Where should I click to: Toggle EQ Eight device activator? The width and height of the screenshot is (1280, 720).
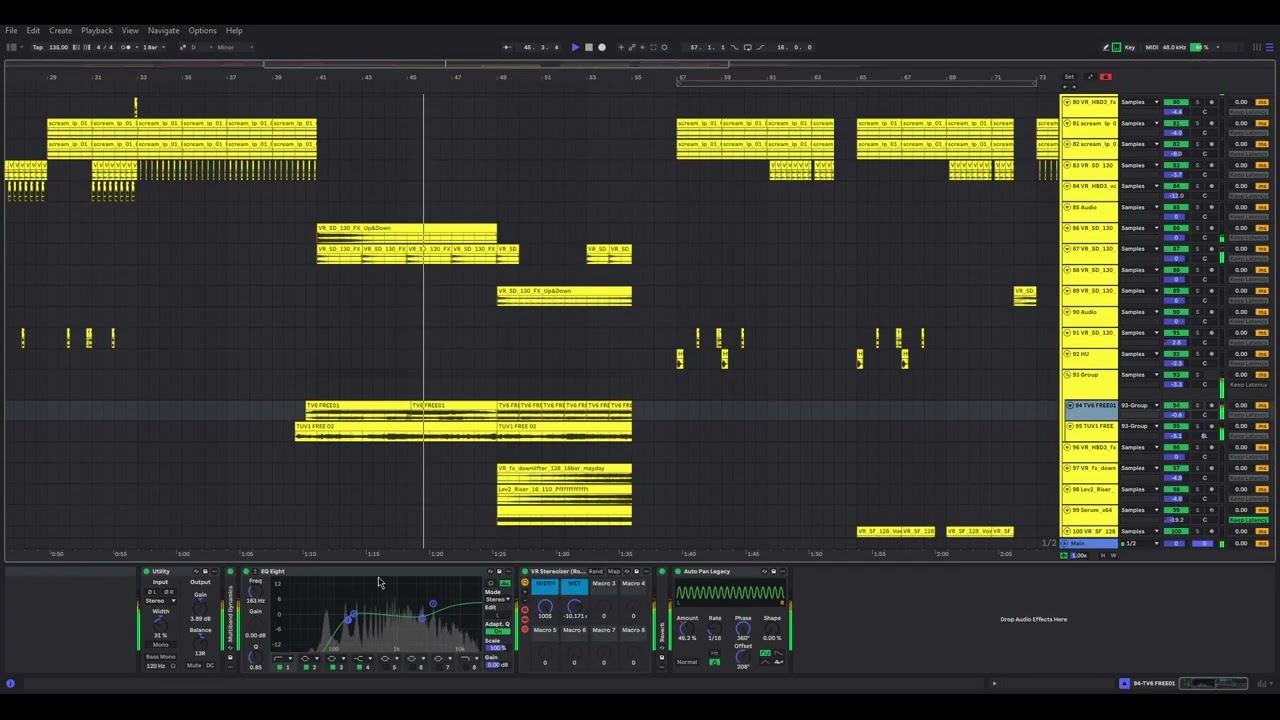click(246, 572)
